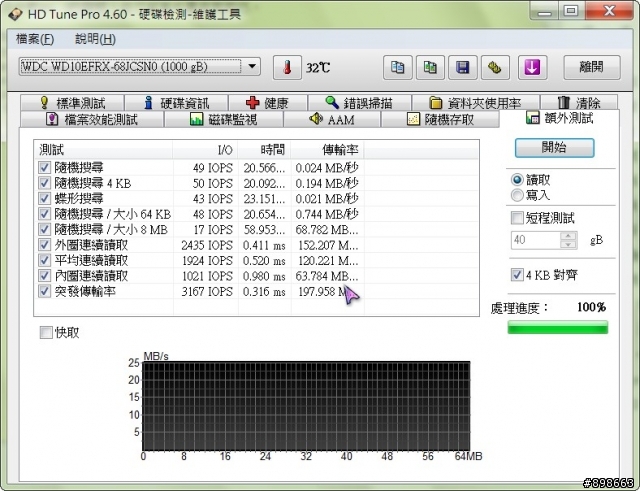Toggle the 4 KB 對齊 checkbox
The width and height of the screenshot is (640, 491).
(517, 274)
